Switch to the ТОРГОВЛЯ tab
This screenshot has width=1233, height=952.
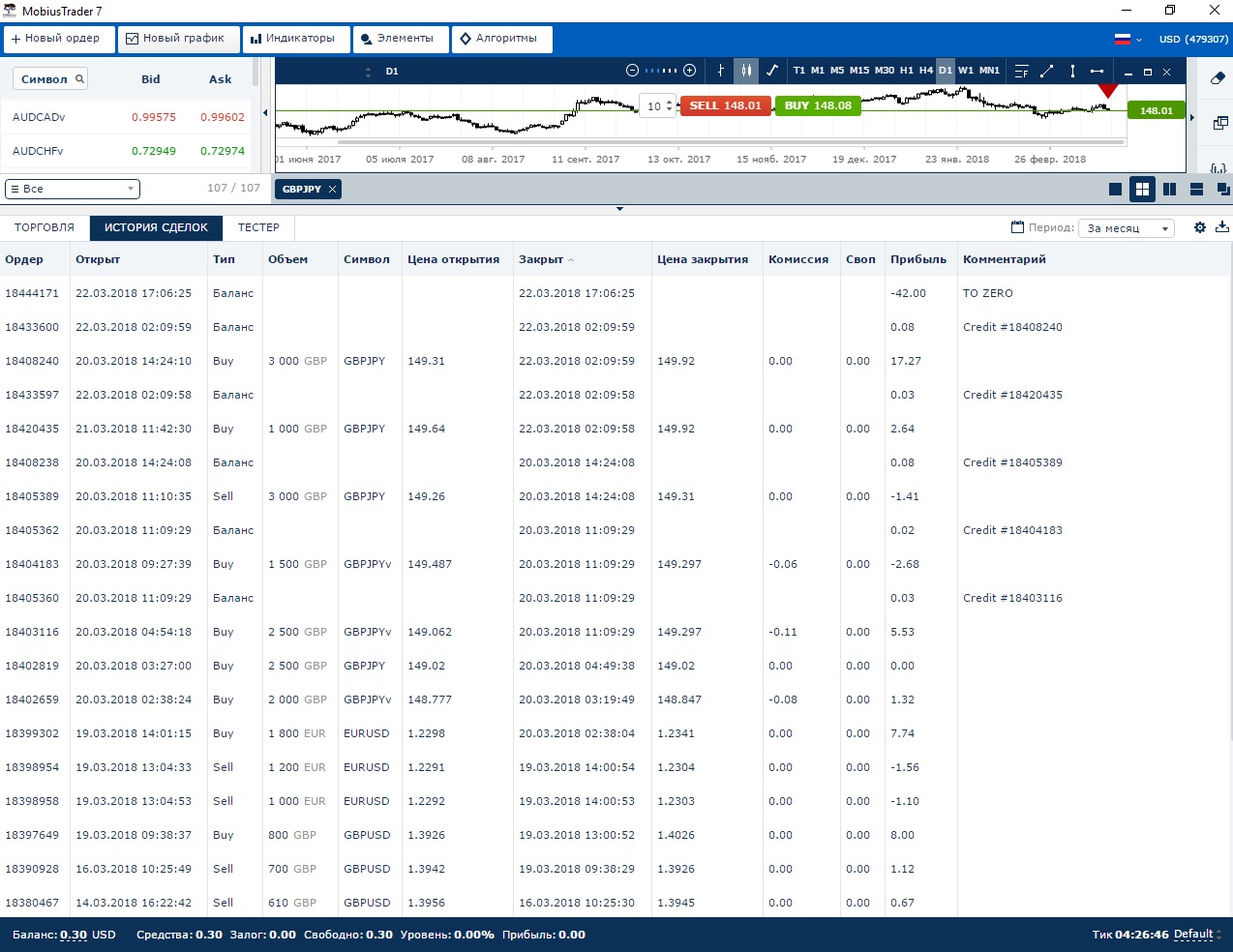pyautogui.click(x=45, y=227)
